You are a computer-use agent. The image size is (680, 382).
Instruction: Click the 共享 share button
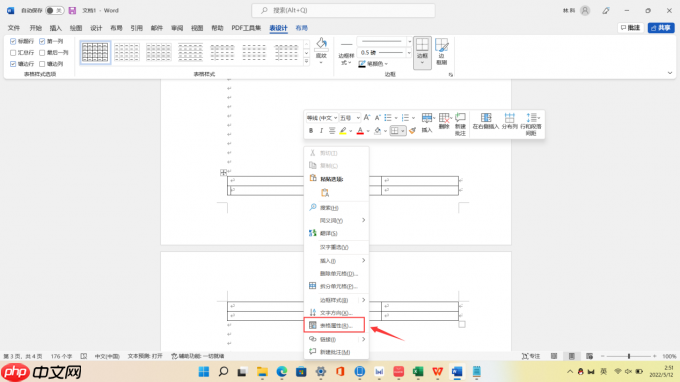pos(661,28)
